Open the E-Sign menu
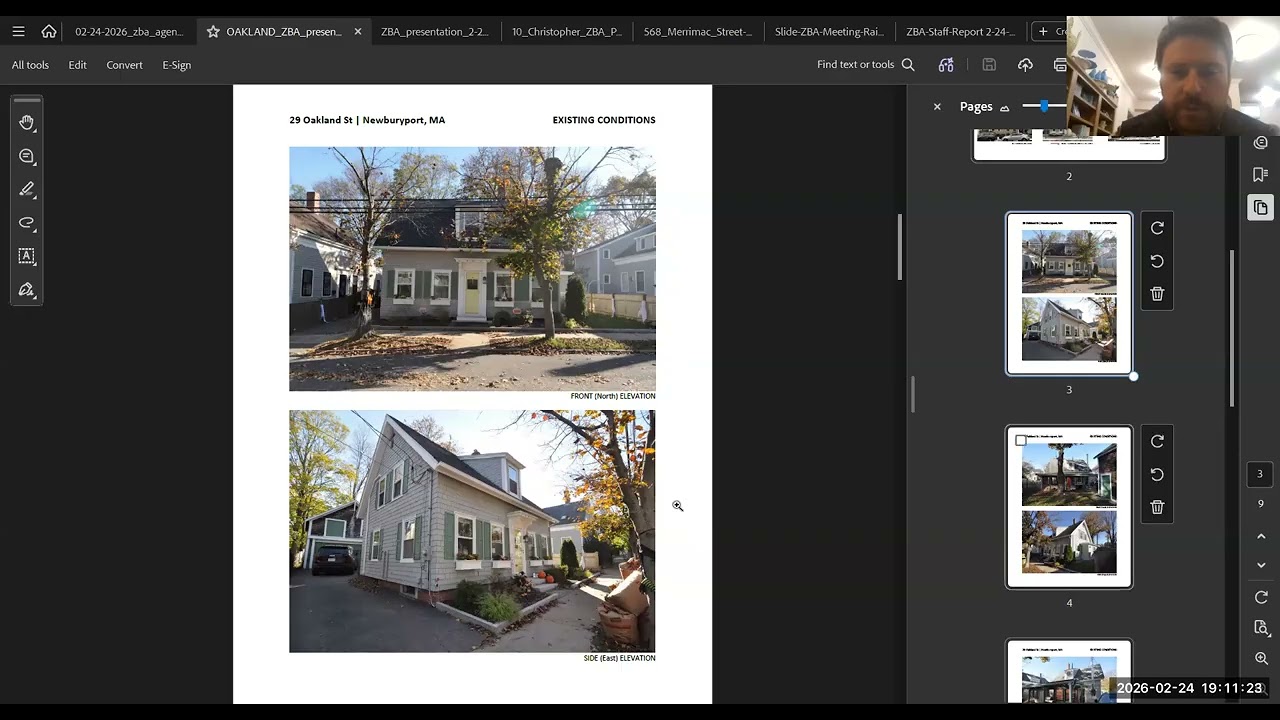The image size is (1280, 720). click(177, 65)
